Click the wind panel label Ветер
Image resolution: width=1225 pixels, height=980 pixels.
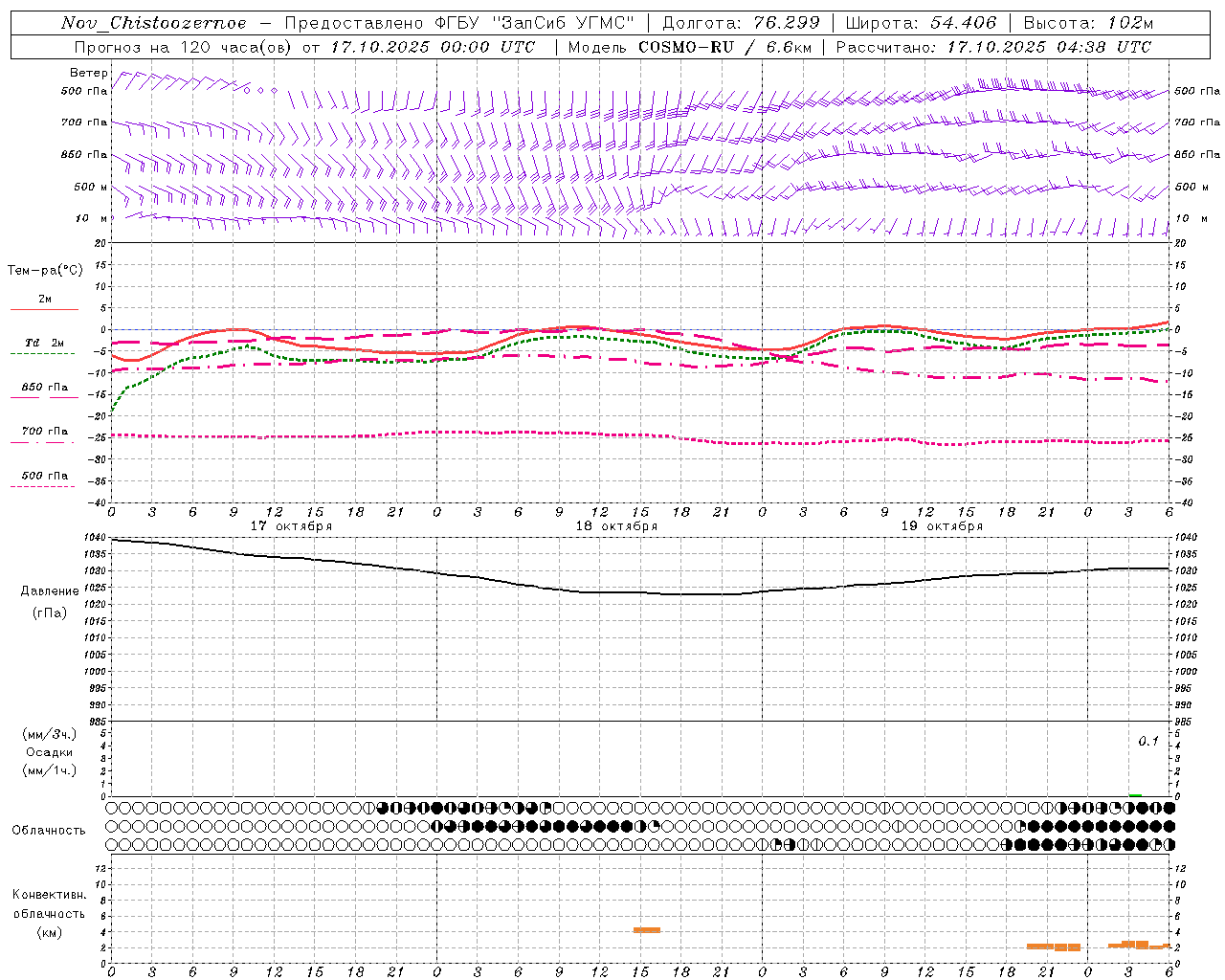[x=89, y=73]
